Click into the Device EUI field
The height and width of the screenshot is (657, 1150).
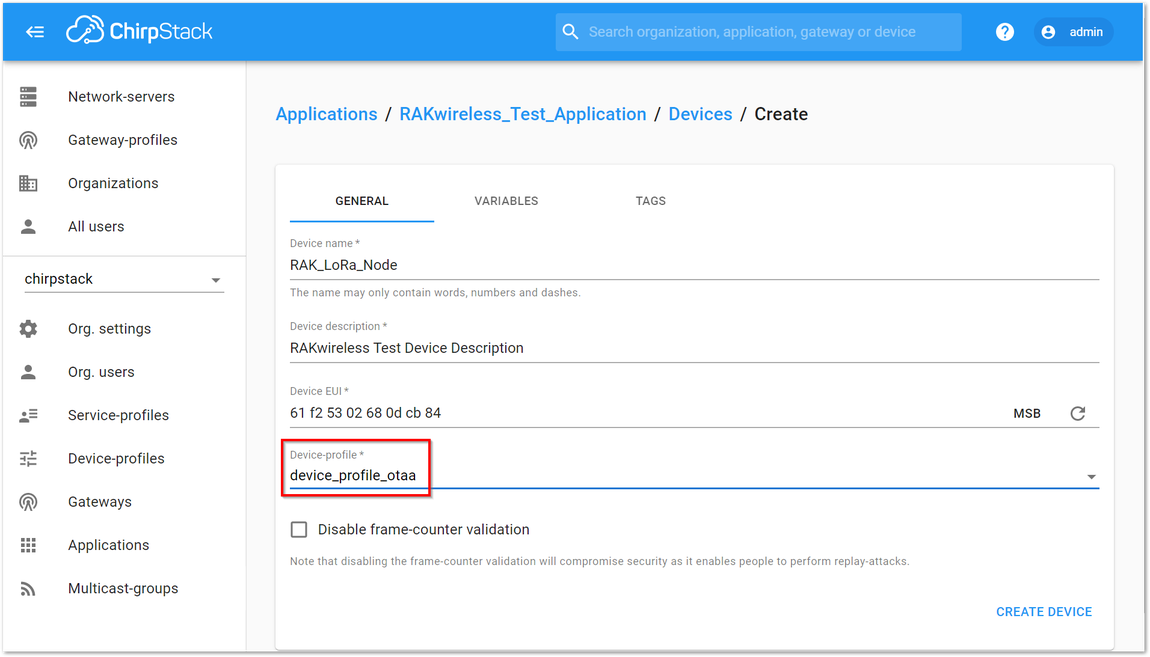645,414
